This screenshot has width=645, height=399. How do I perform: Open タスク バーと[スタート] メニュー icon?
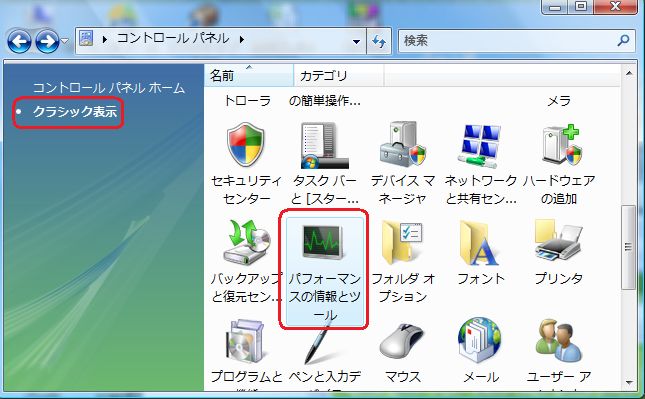(x=324, y=146)
